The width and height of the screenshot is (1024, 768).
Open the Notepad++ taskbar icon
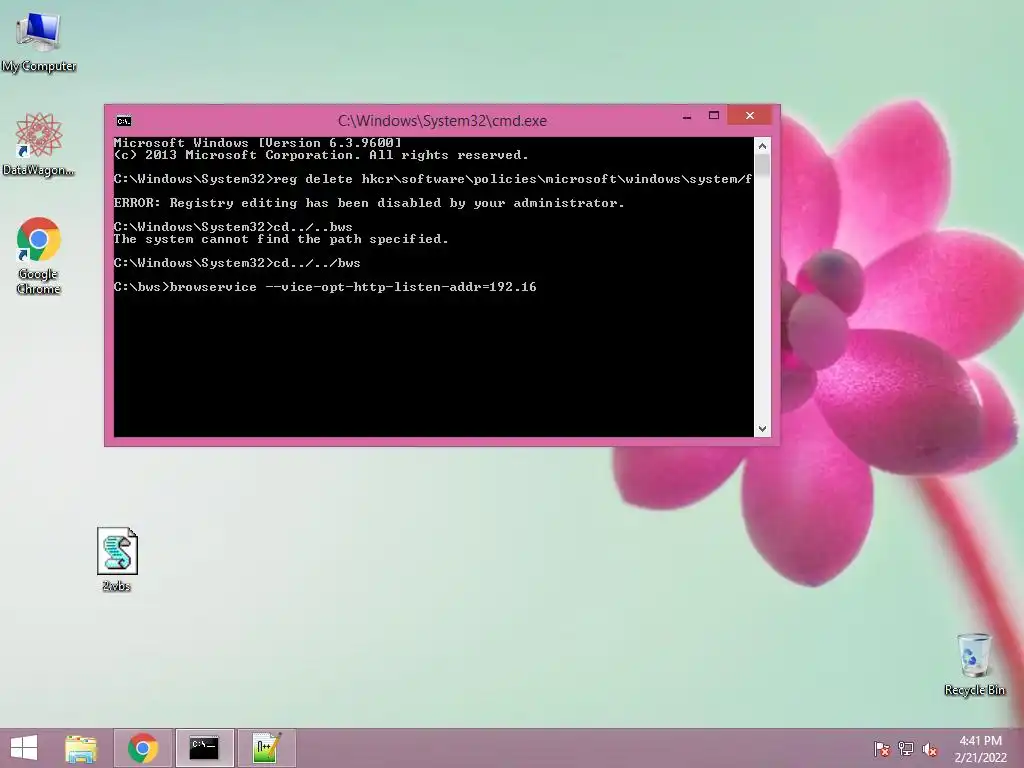pyautogui.click(x=266, y=748)
